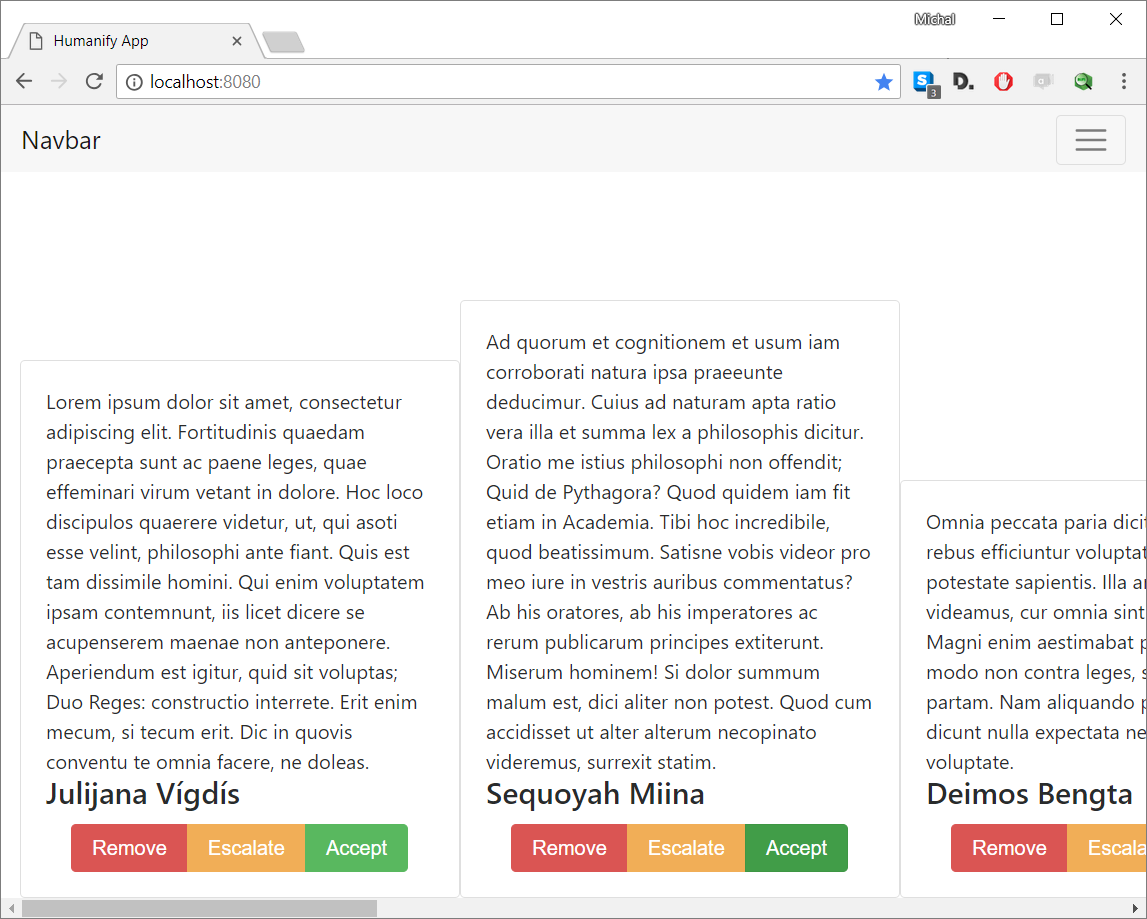This screenshot has width=1147, height=919.
Task: Click the browser forward arrow
Action: pyautogui.click(x=59, y=81)
